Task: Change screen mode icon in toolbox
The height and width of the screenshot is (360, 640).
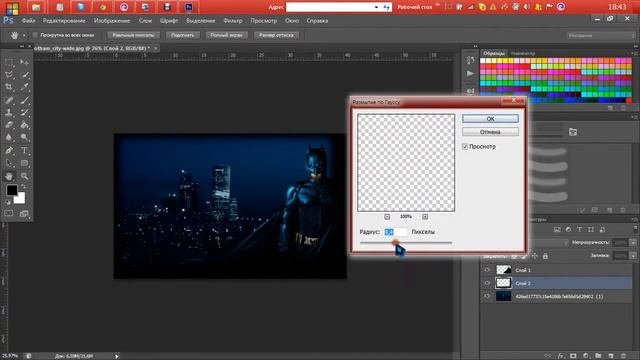Action: (24, 213)
